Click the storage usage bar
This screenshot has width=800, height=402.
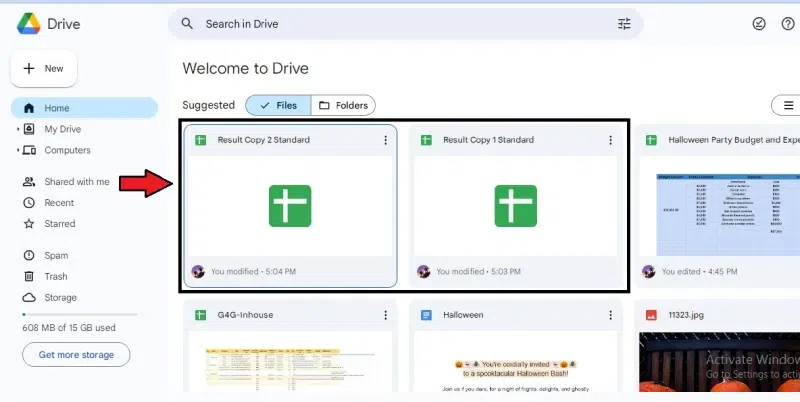click(80, 314)
